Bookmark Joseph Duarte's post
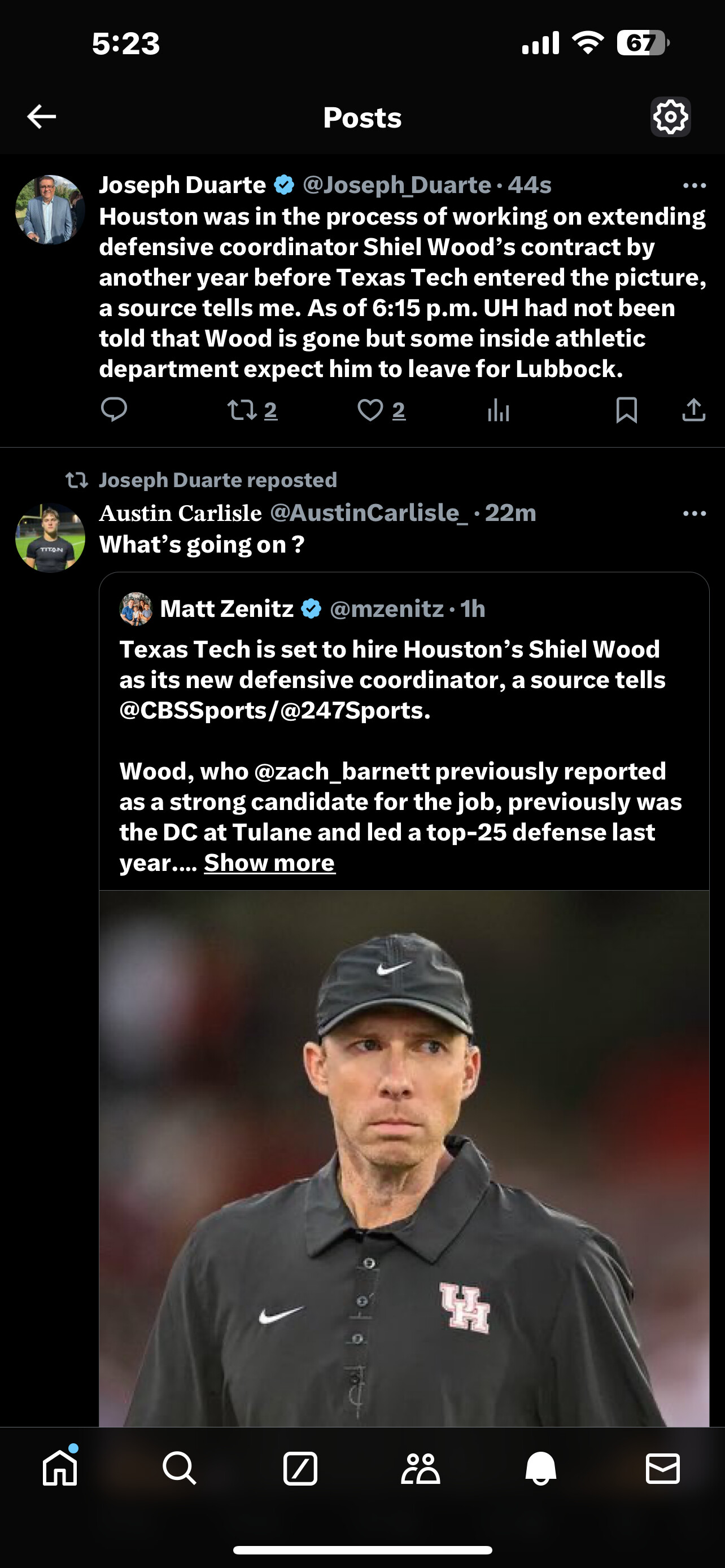 pos(626,410)
